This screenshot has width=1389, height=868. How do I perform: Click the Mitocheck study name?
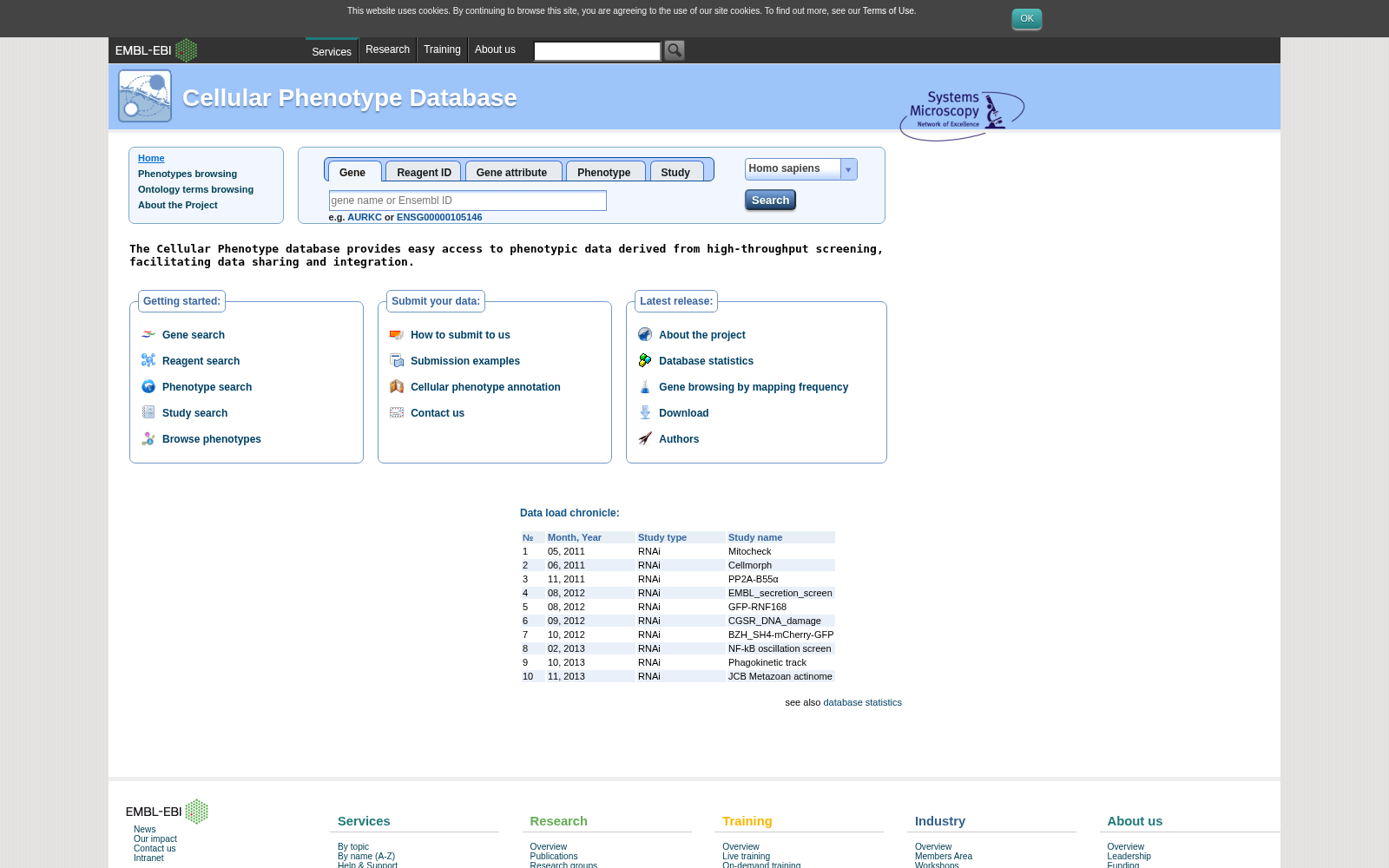pyautogui.click(x=749, y=551)
